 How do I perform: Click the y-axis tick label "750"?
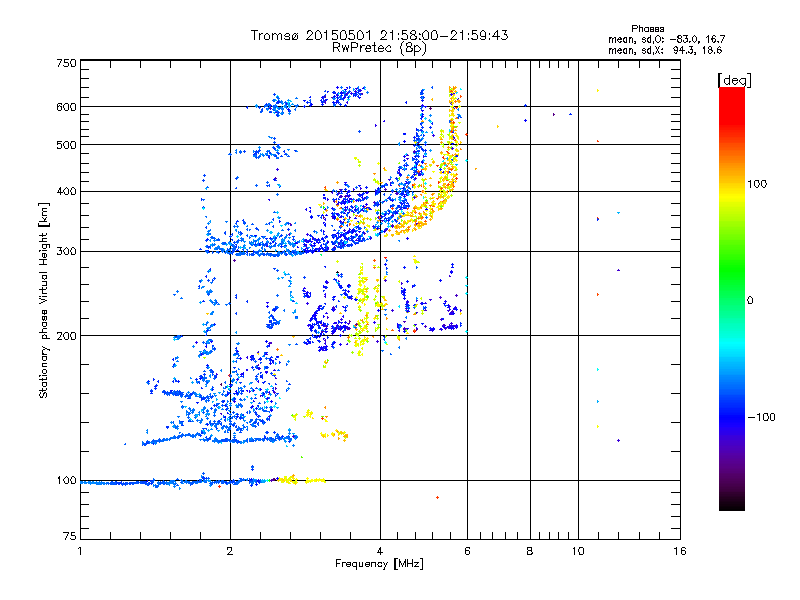(x=67, y=63)
